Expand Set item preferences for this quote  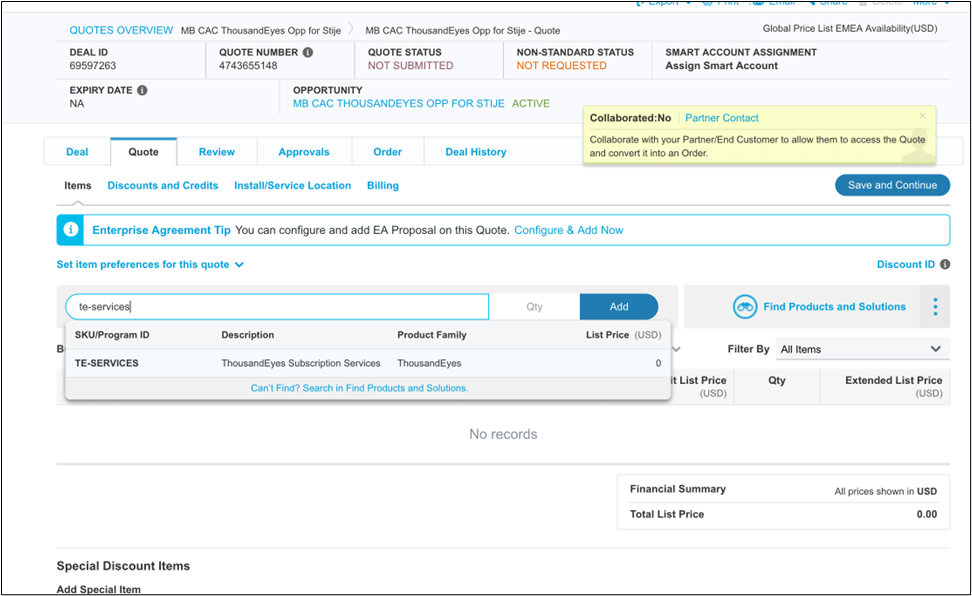[x=149, y=265]
